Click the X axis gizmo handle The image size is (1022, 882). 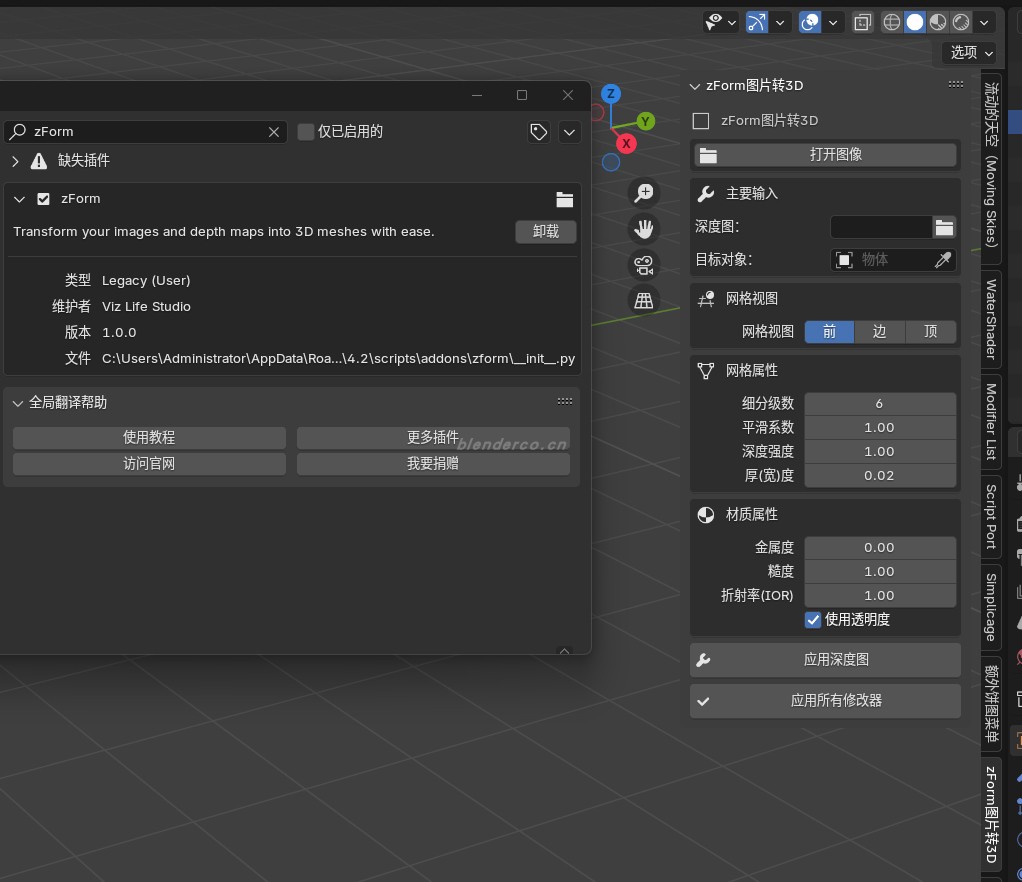point(626,143)
